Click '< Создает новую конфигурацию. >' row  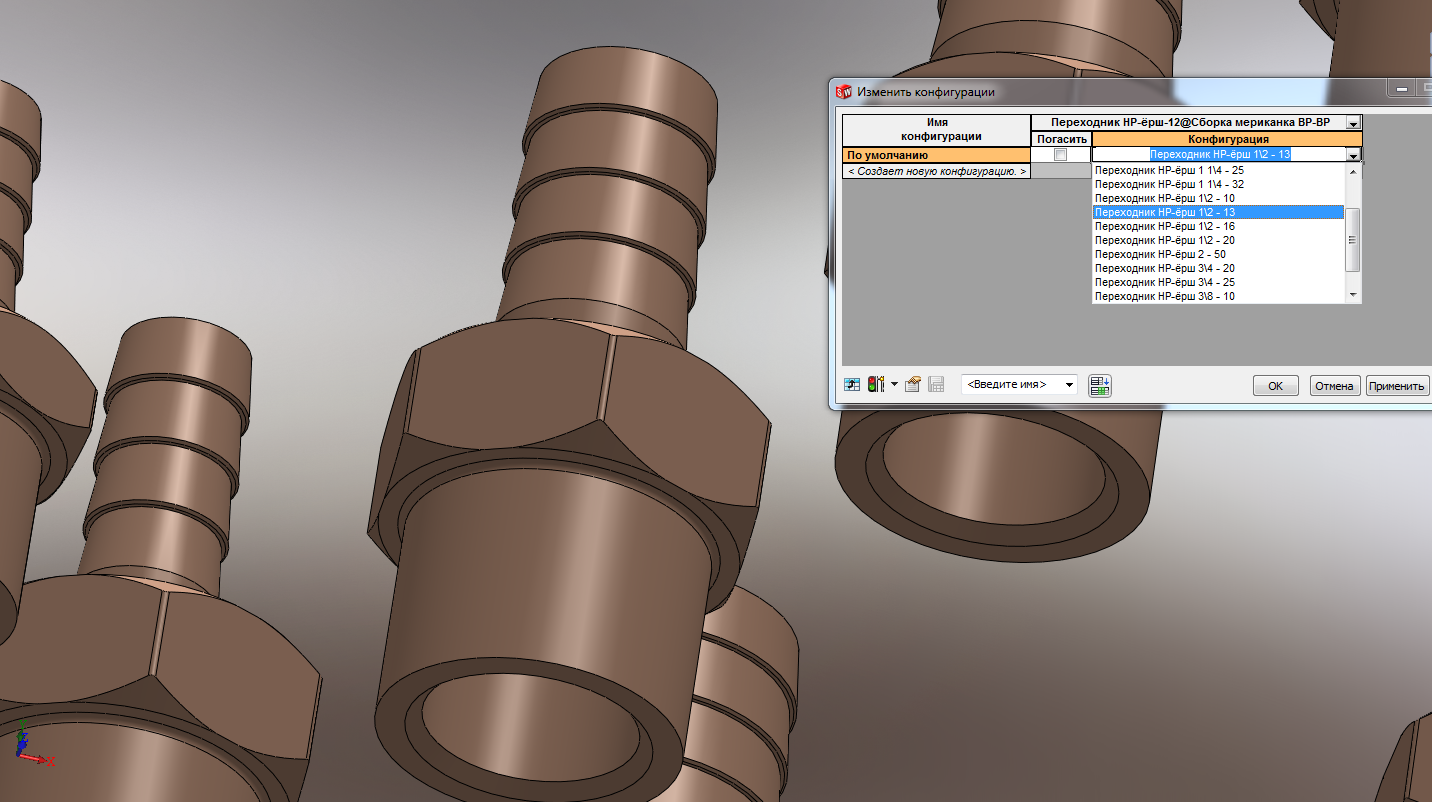[936, 171]
